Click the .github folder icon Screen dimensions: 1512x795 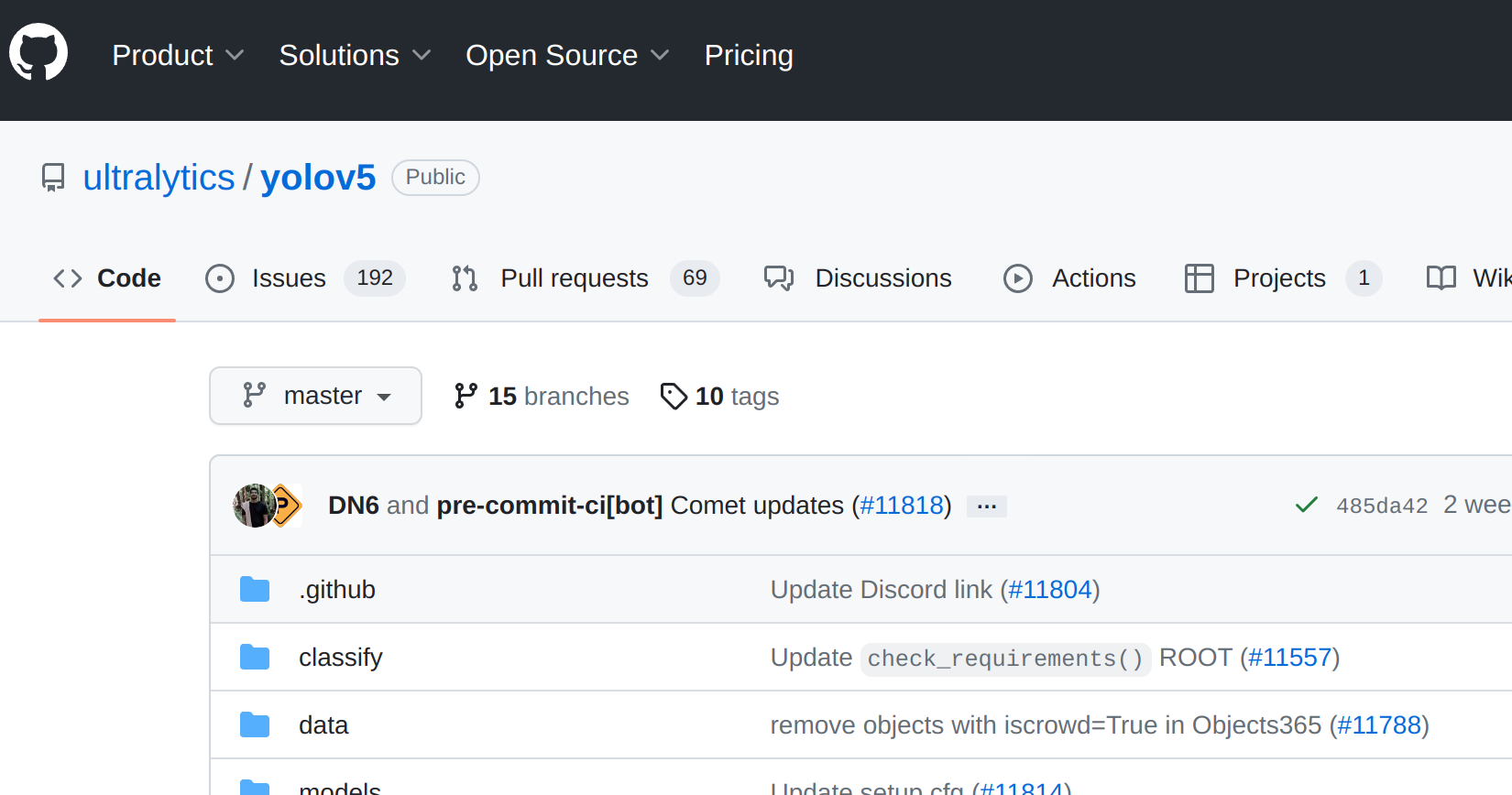pos(255,590)
